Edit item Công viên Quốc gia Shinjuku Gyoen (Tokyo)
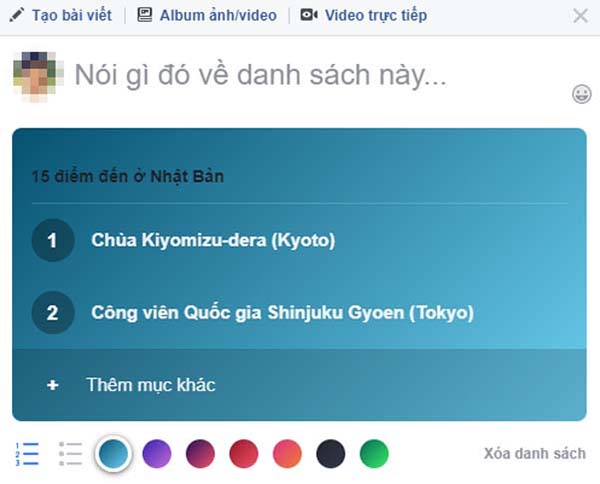Viewport: 600px width, 484px height. click(x=282, y=313)
